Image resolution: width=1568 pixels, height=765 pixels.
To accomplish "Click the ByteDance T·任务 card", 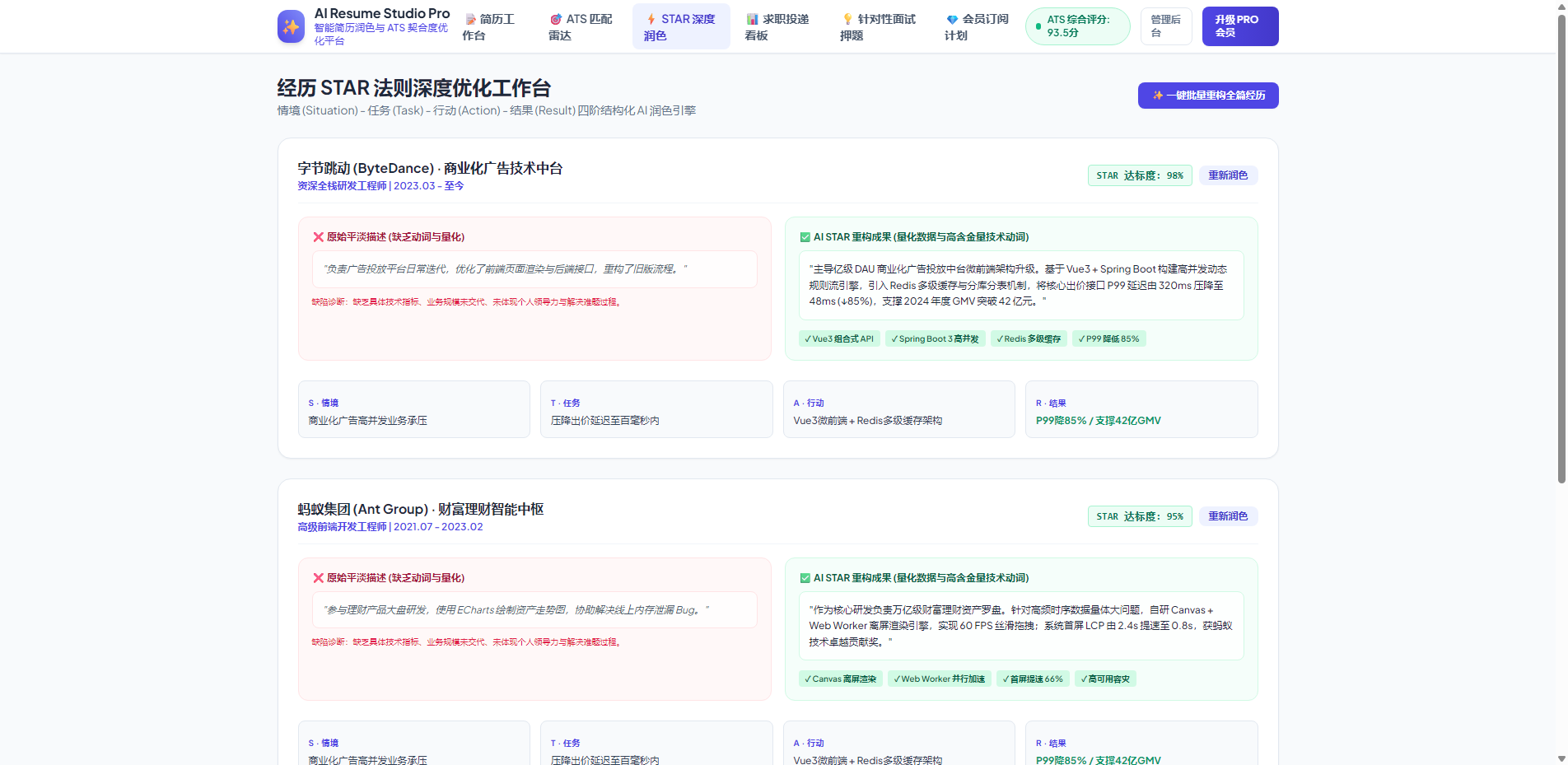I will coord(656,409).
